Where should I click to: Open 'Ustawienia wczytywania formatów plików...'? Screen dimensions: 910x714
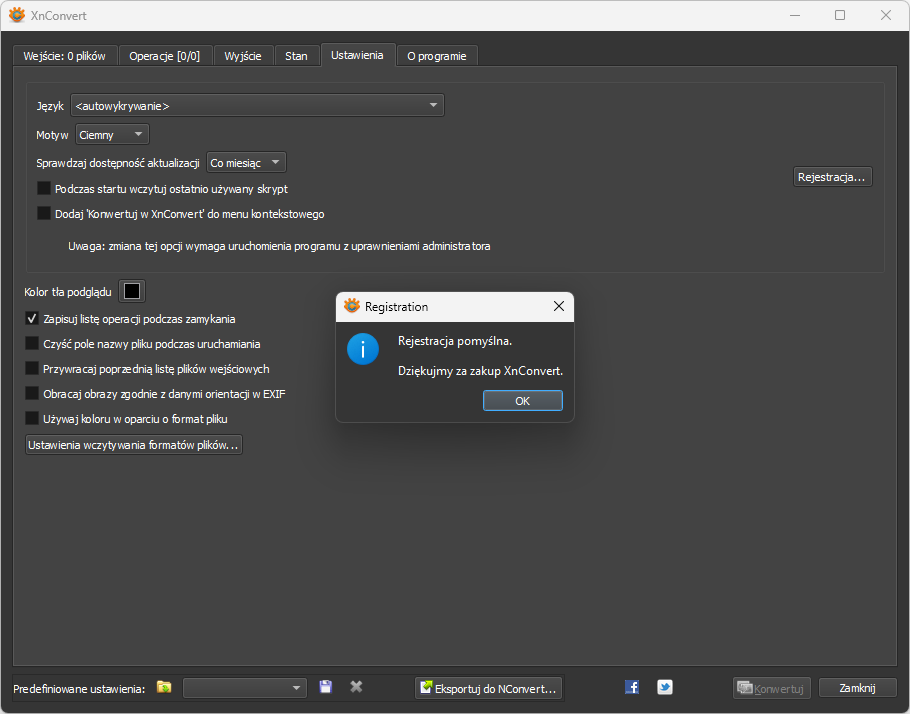tap(133, 445)
